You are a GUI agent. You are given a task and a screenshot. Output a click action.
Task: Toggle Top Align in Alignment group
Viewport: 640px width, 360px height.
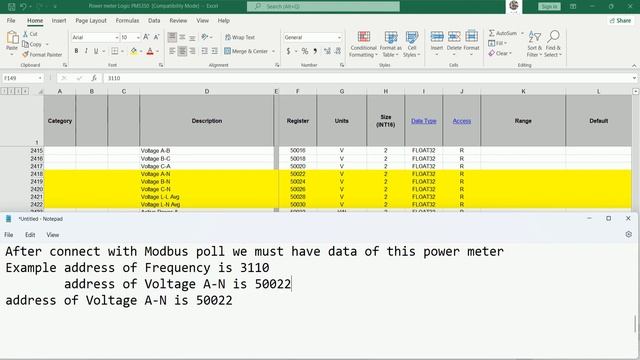coord(172,37)
